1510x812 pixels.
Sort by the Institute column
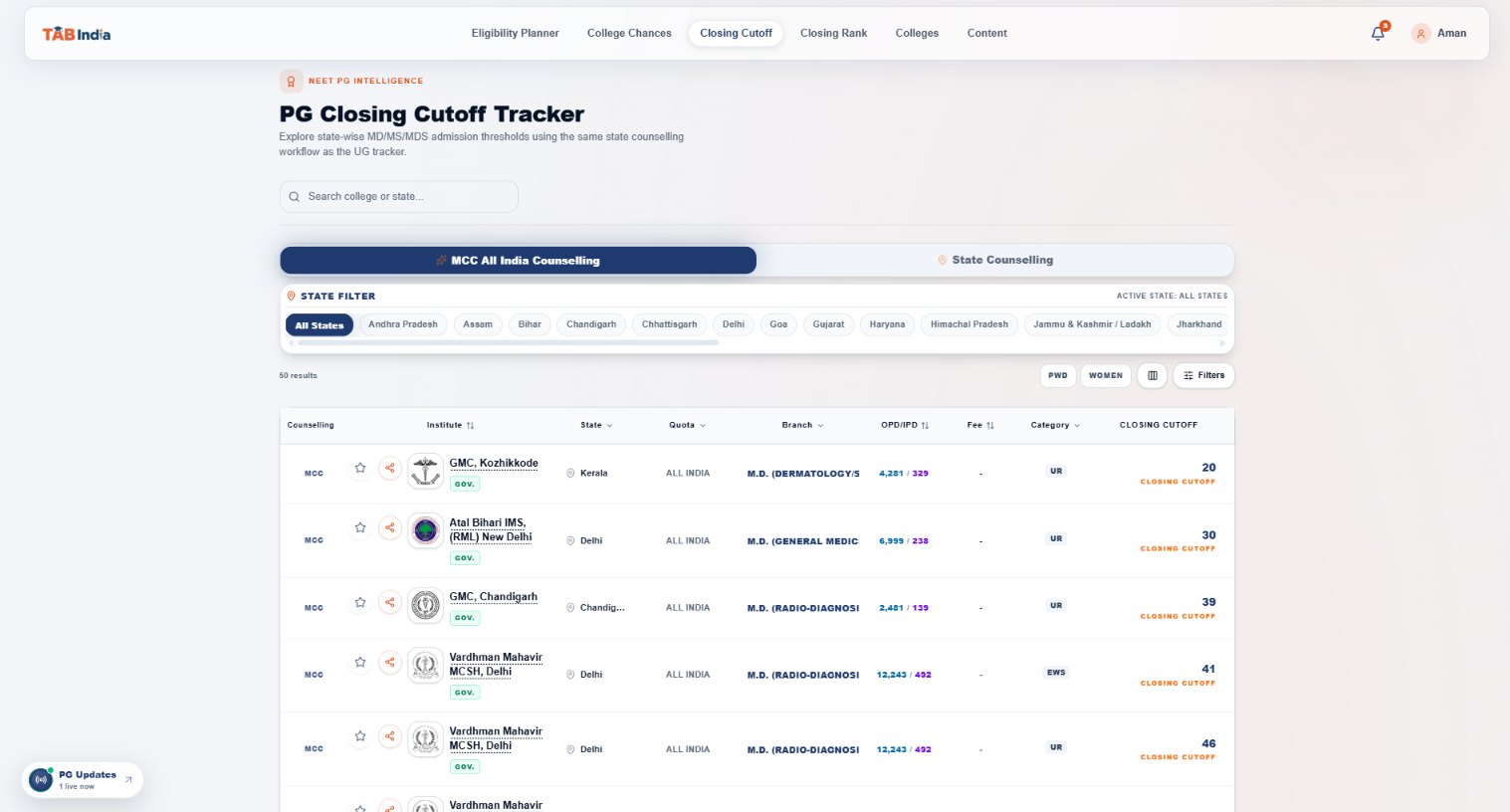click(x=450, y=425)
